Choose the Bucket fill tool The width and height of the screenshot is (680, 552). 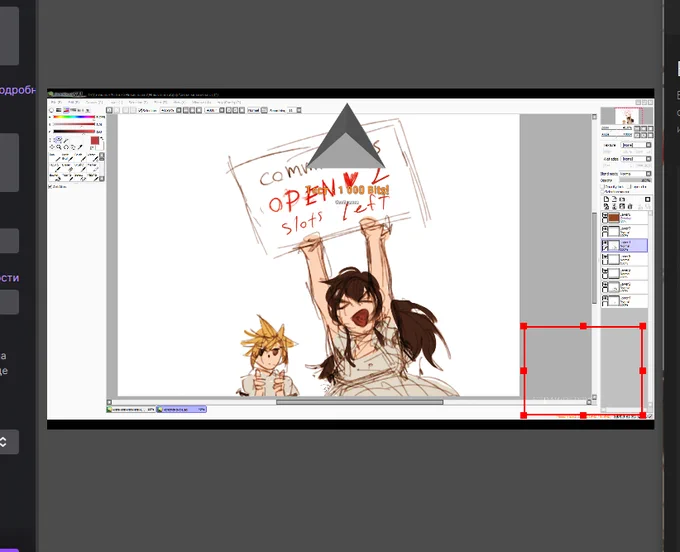tap(55, 179)
